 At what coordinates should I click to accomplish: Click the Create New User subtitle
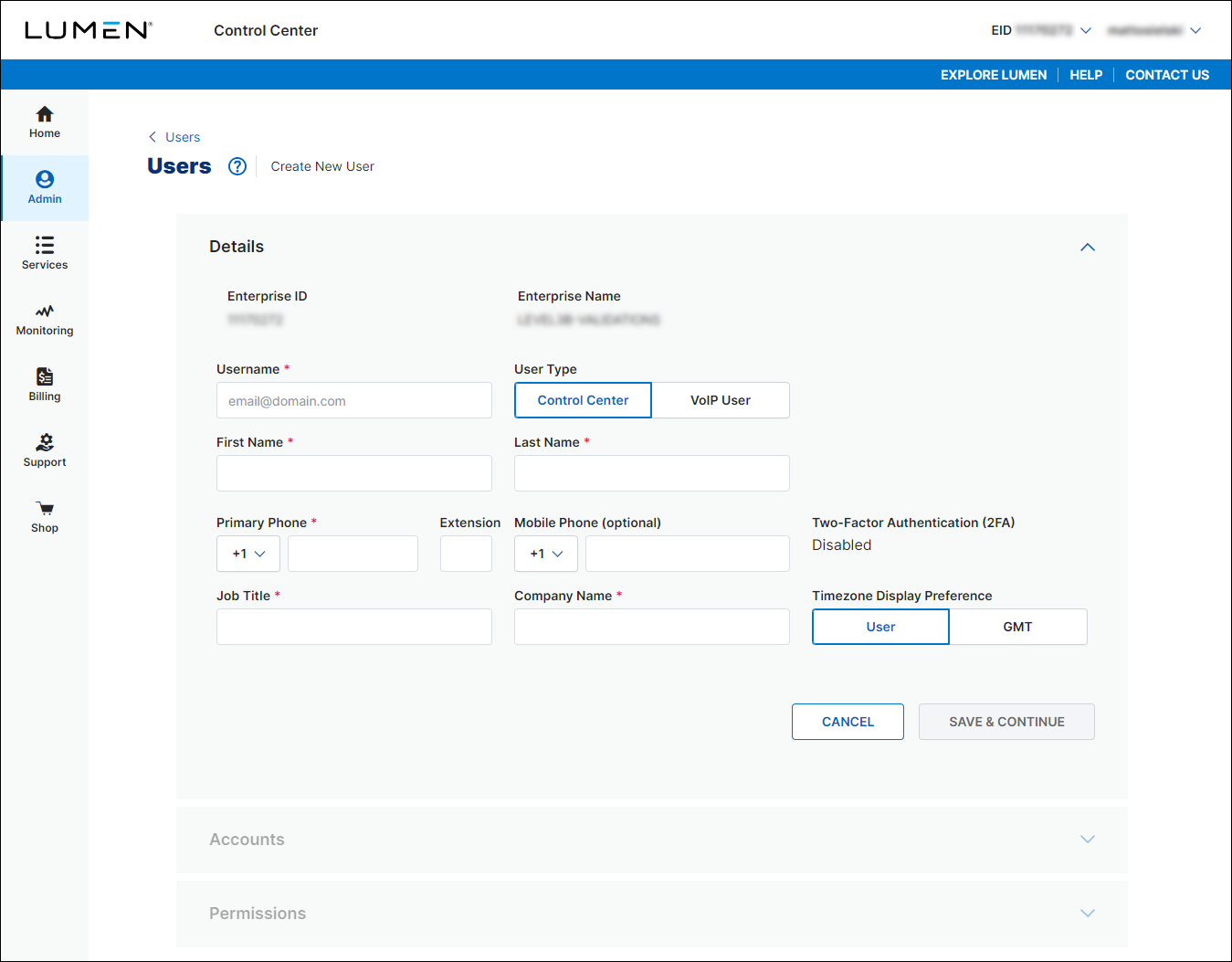[x=322, y=166]
